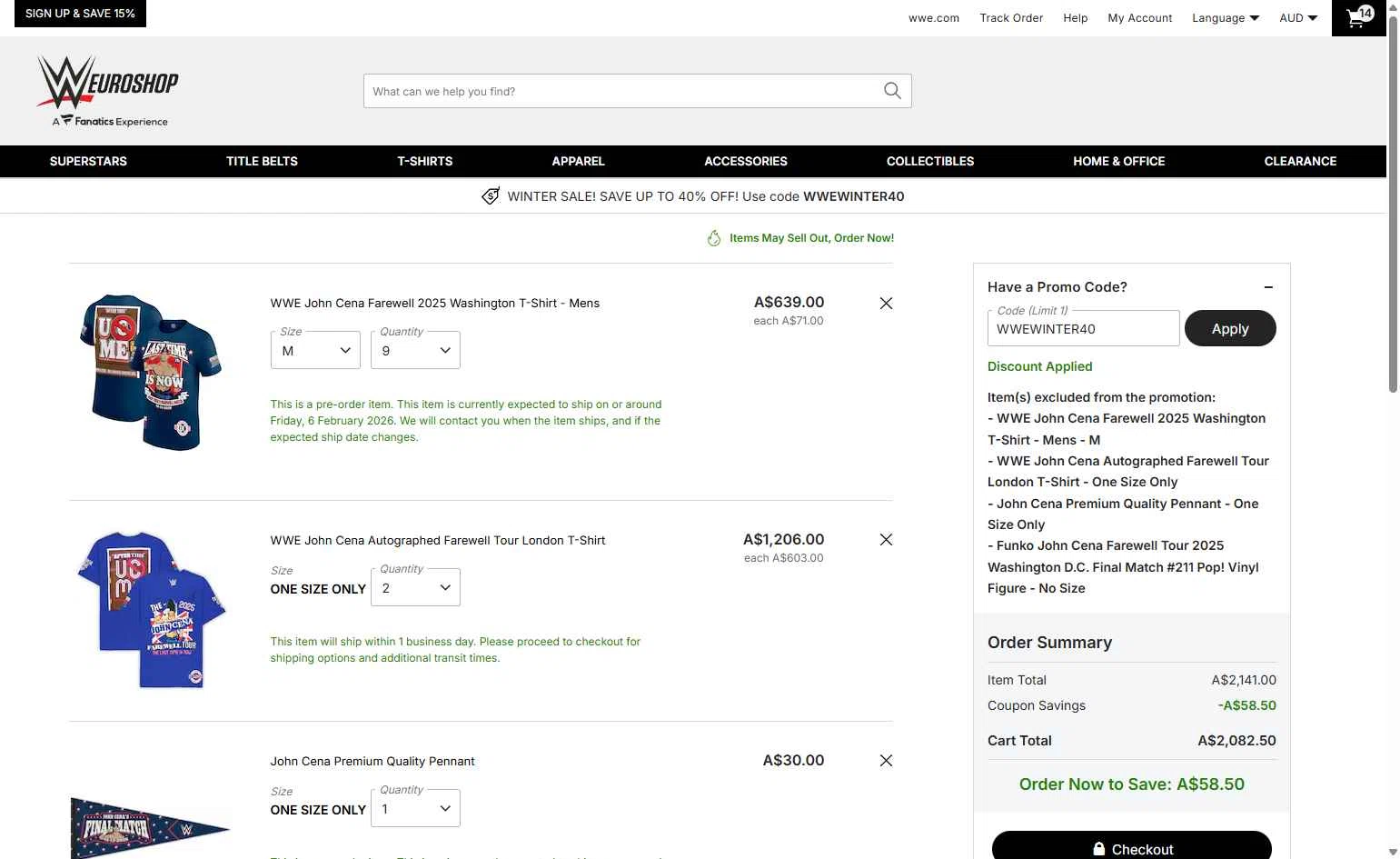This screenshot has height=859, width=1400.
Task: Open the Title Belts menu
Action: click(262, 161)
